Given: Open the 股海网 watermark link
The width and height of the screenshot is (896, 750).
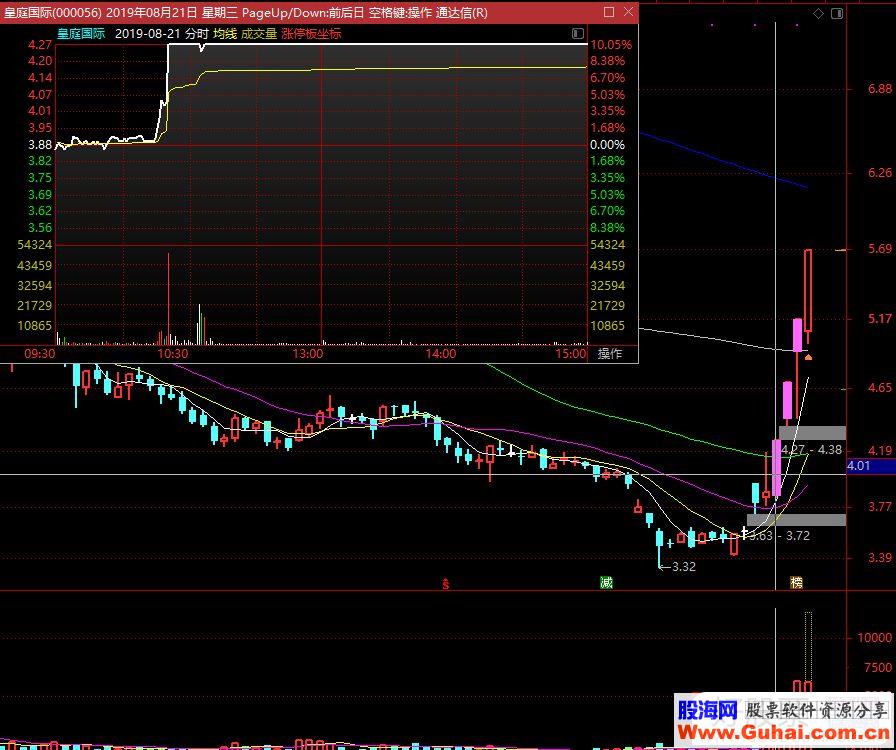Looking at the screenshot, I should (708, 710).
